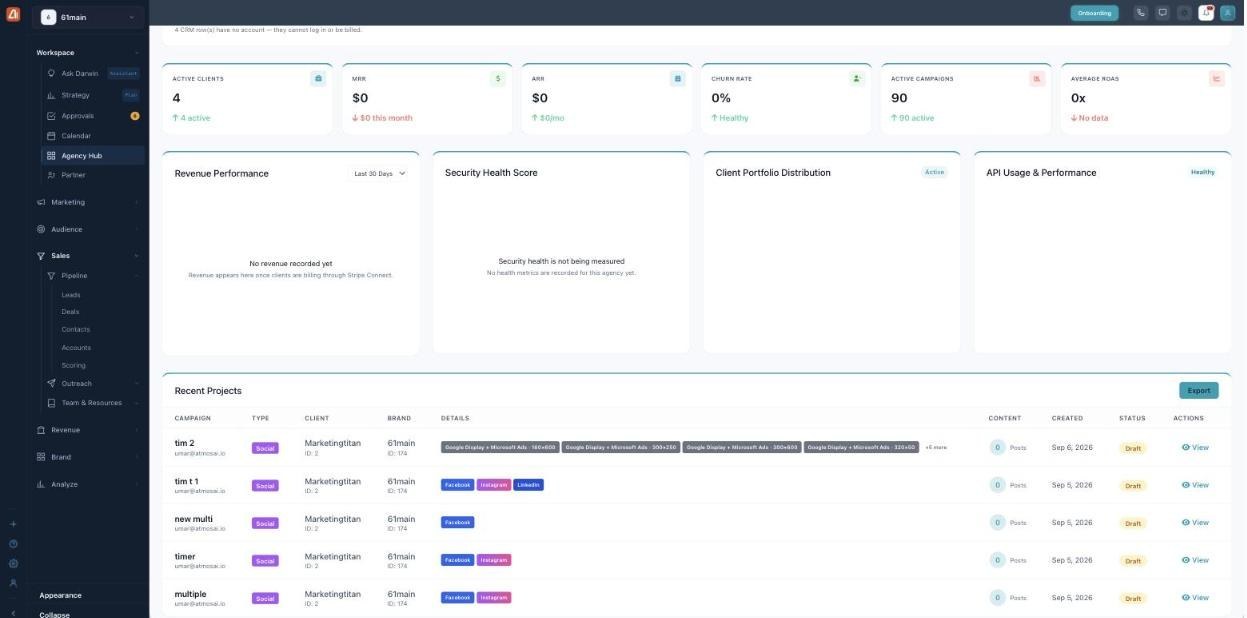This screenshot has width=1247, height=618.
Task: Click the eye icon for tim 2
Action: 1186,447
